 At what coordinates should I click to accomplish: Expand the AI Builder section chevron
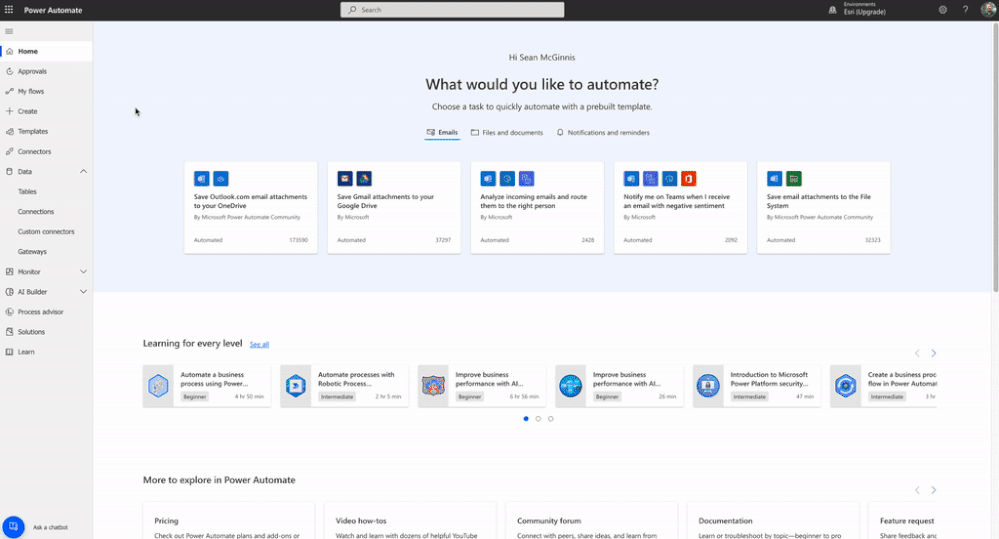tap(83, 292)
